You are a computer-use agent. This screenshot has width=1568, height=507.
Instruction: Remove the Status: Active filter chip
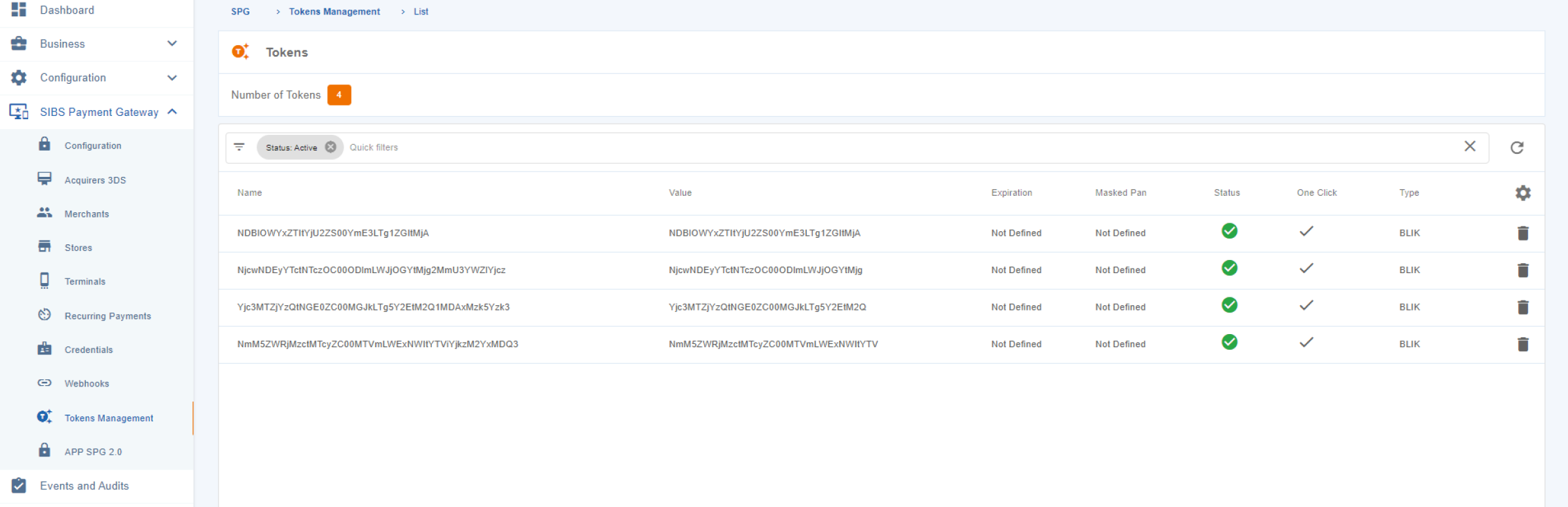[x=330, y=147]
